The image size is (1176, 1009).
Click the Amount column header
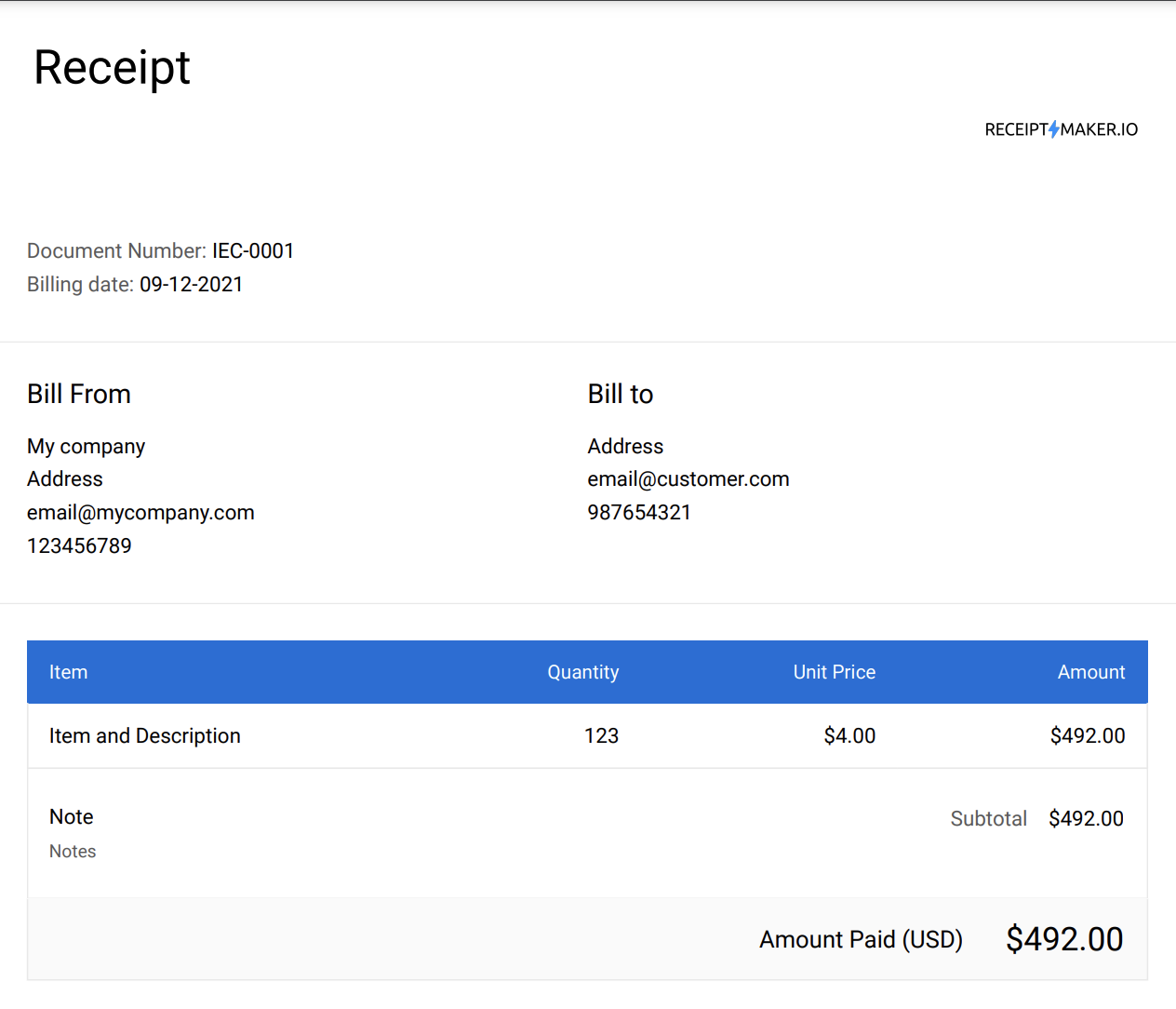coord(1091,672)
